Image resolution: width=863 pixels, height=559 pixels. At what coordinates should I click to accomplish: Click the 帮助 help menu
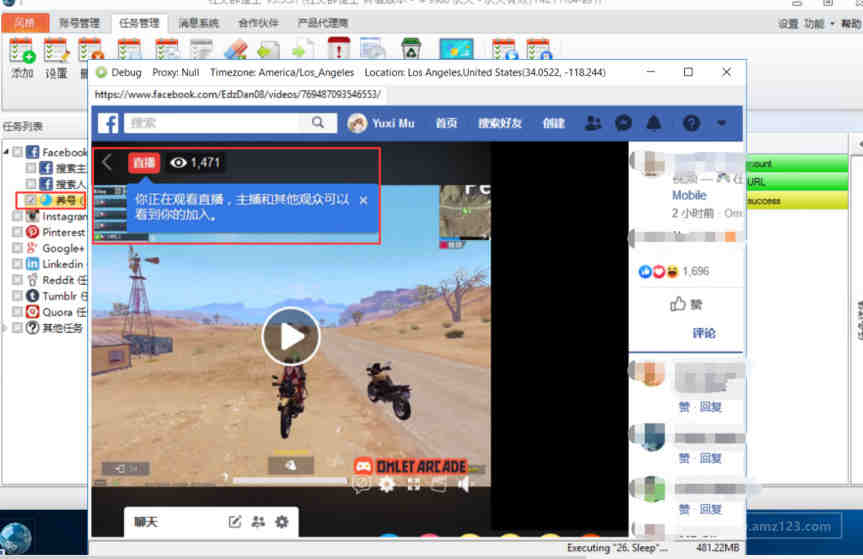[850, 24]
